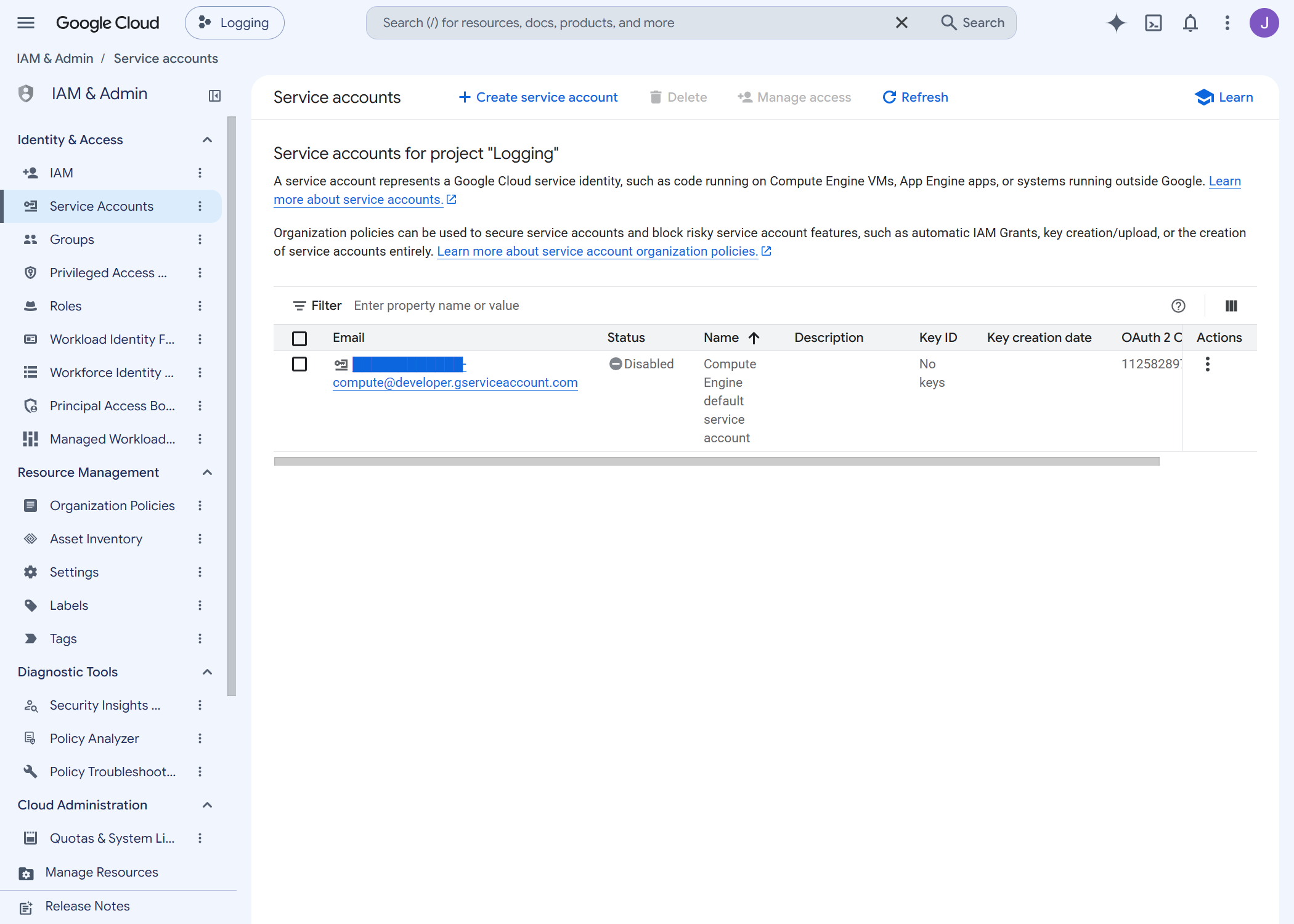
Task: Select the compute service account row checkbox
Action: [x=299, y=364]
